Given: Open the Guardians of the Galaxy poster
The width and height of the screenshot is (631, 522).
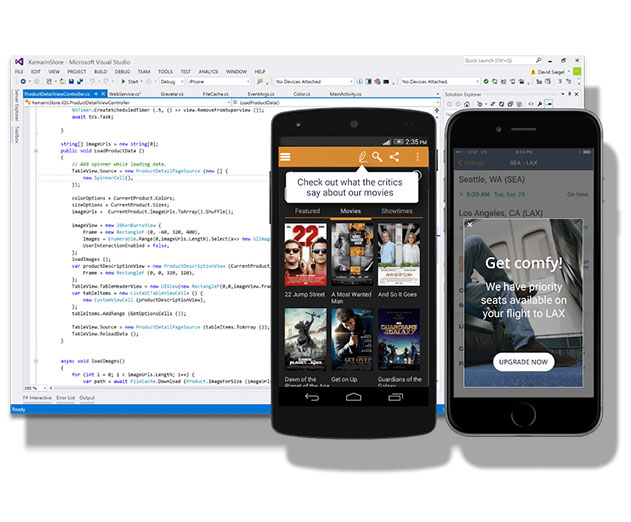Looking at the screenshot, I should click(x=399, y=339).
